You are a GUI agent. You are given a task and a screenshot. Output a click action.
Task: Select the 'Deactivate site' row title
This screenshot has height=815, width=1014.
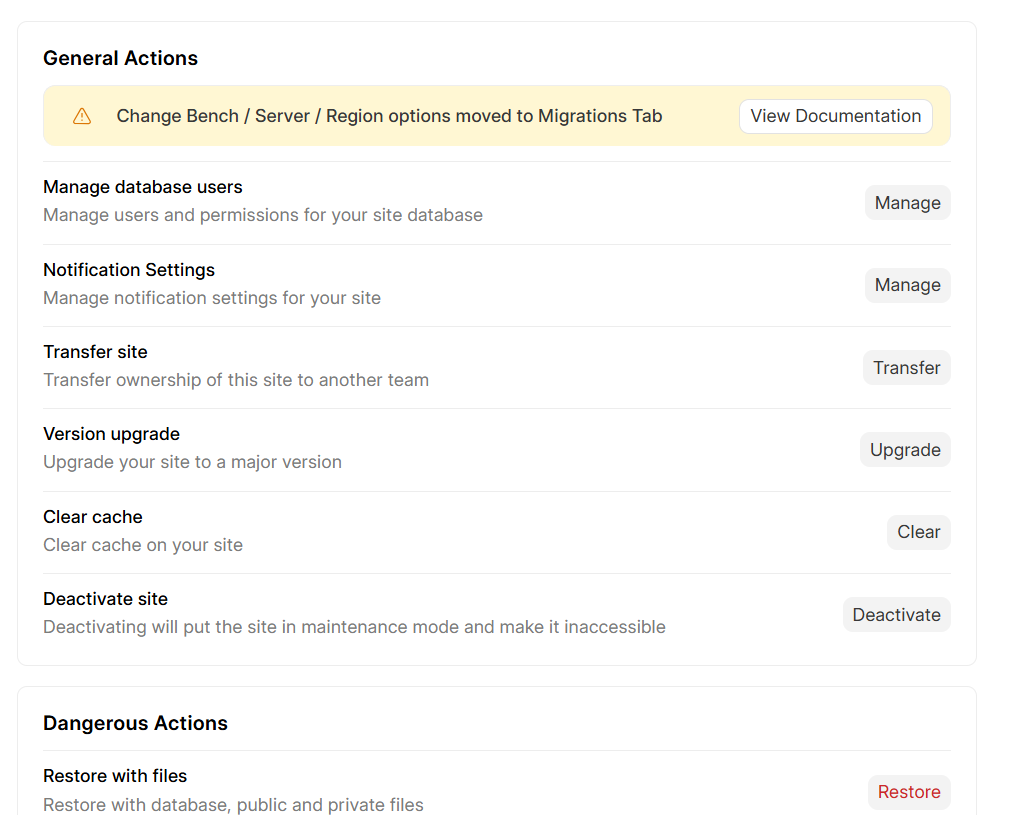[x=105, y=599]
